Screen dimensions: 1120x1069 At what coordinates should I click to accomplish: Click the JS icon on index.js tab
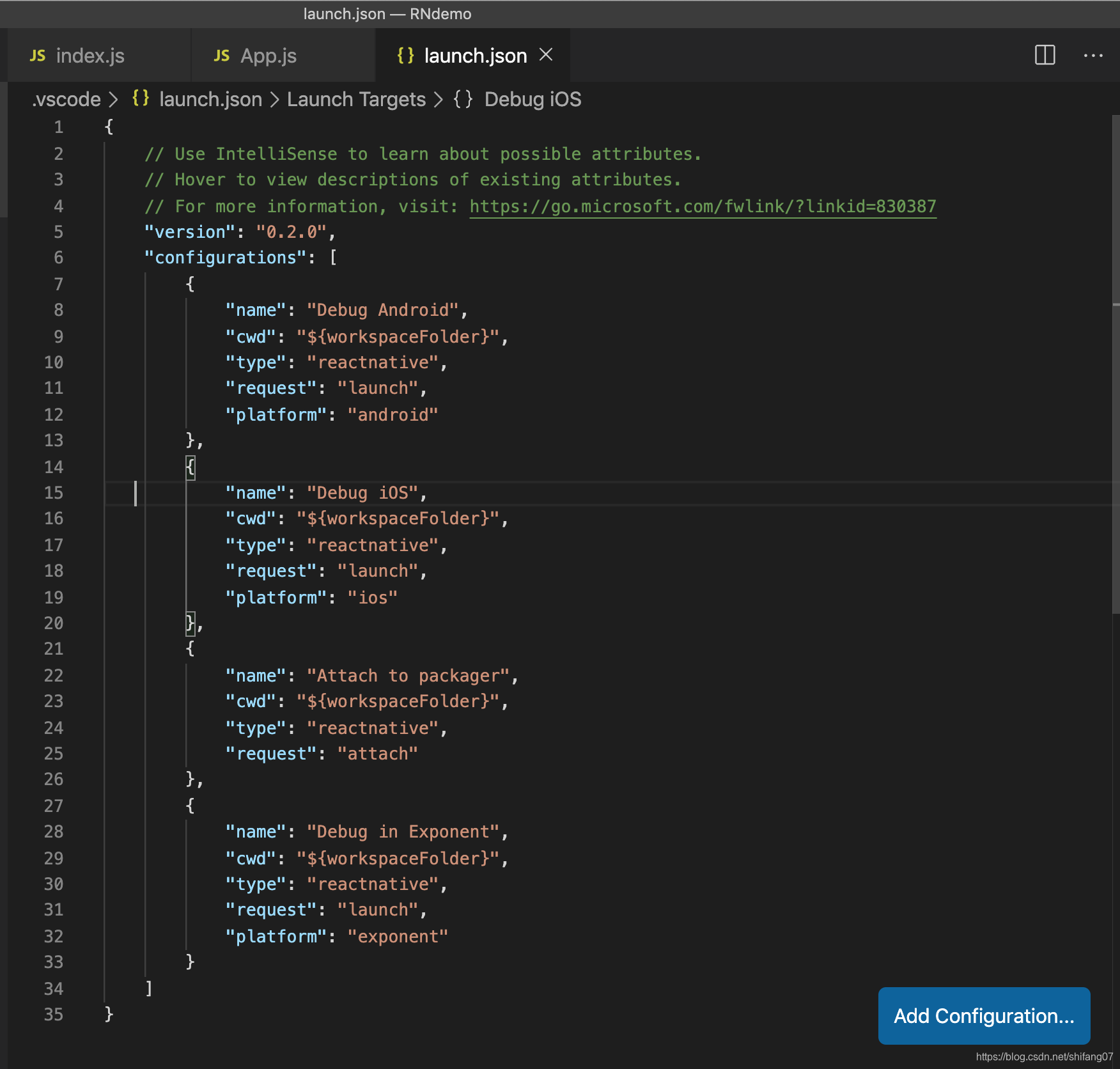click(38, 56)
